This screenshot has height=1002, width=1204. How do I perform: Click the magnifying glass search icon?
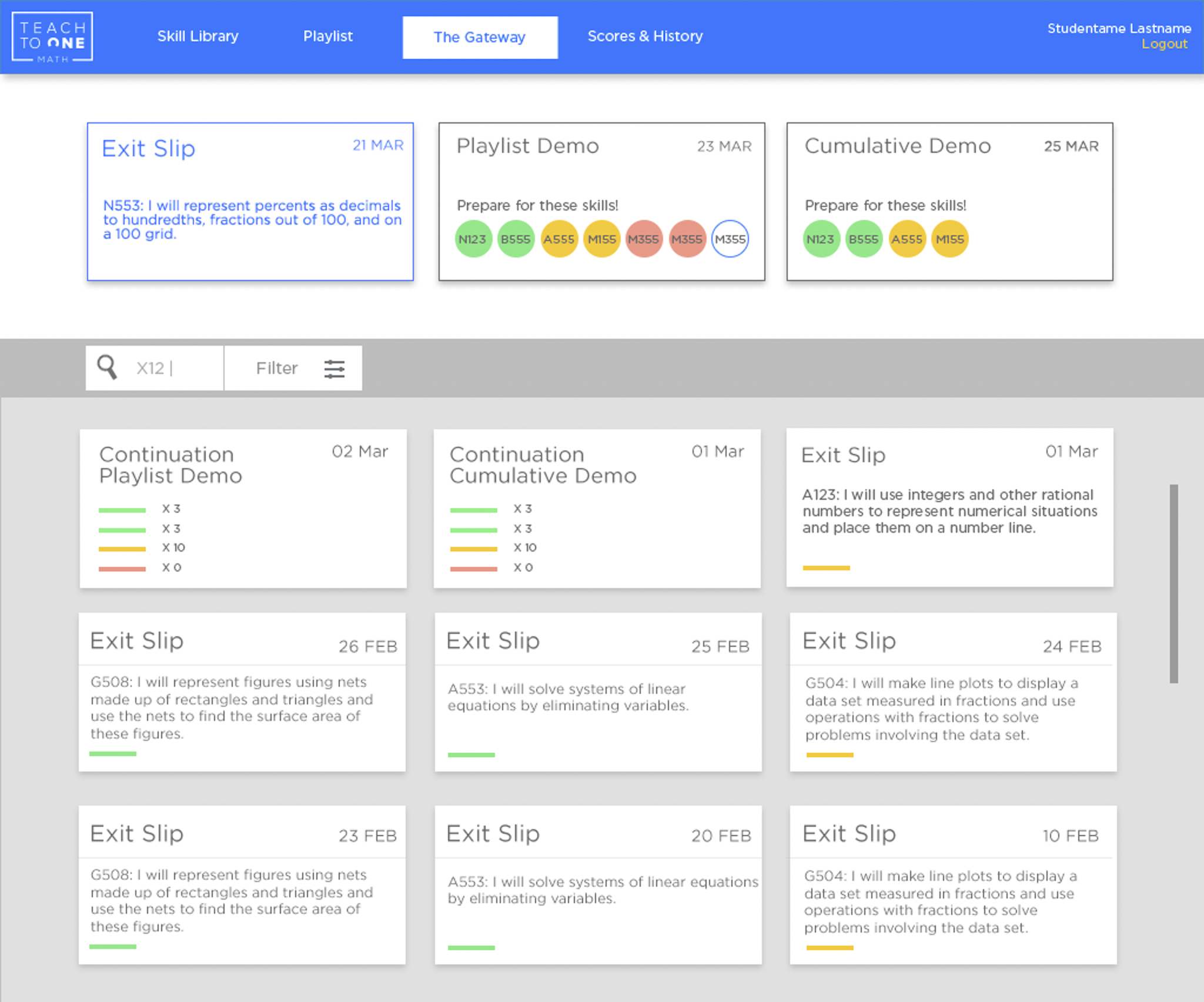pyautogui.click(x=107, y=368)
